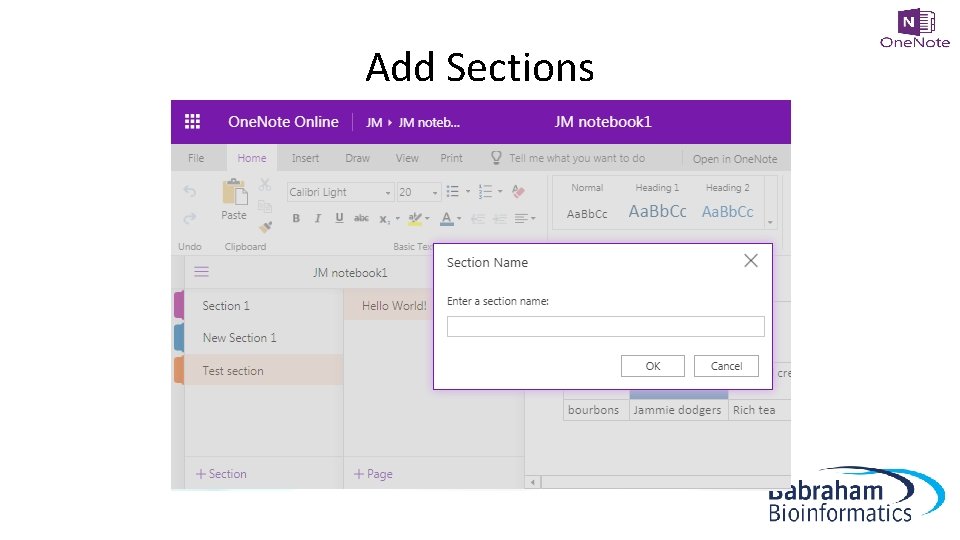Apply the font color A

point(447,219)
